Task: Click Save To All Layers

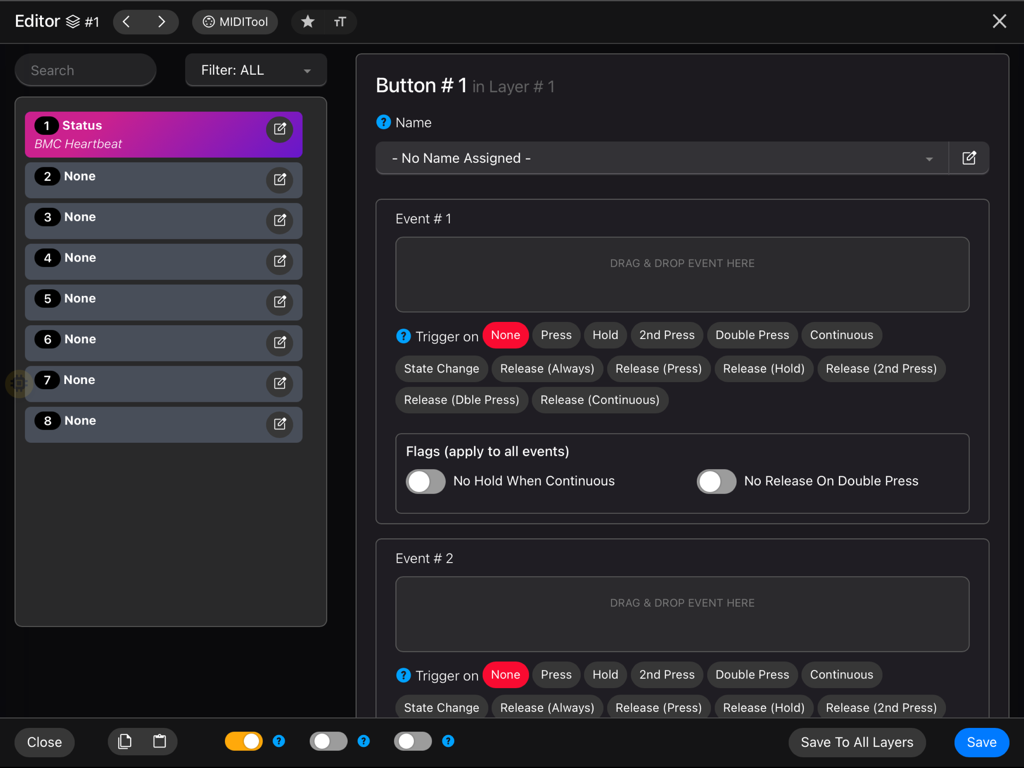Action: point(856,742)
